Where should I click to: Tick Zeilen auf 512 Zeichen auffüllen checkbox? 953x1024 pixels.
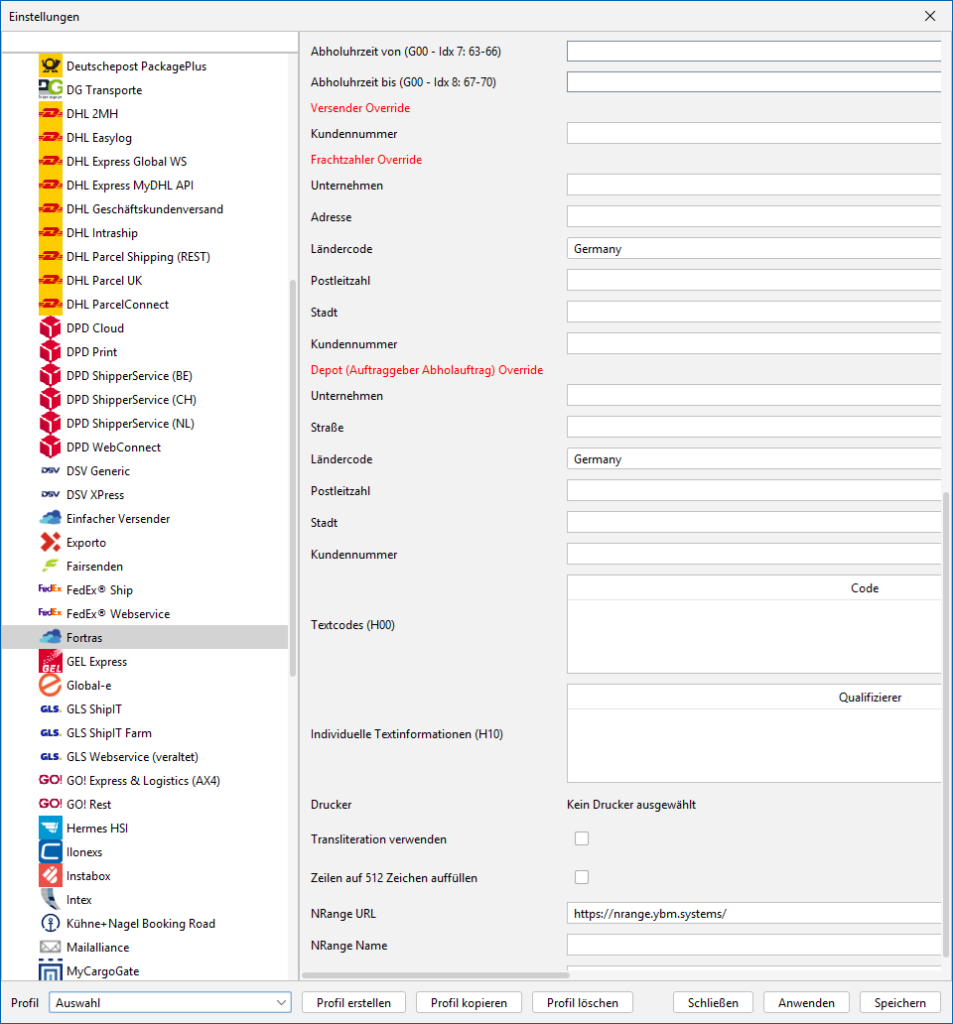pos(581,877)
